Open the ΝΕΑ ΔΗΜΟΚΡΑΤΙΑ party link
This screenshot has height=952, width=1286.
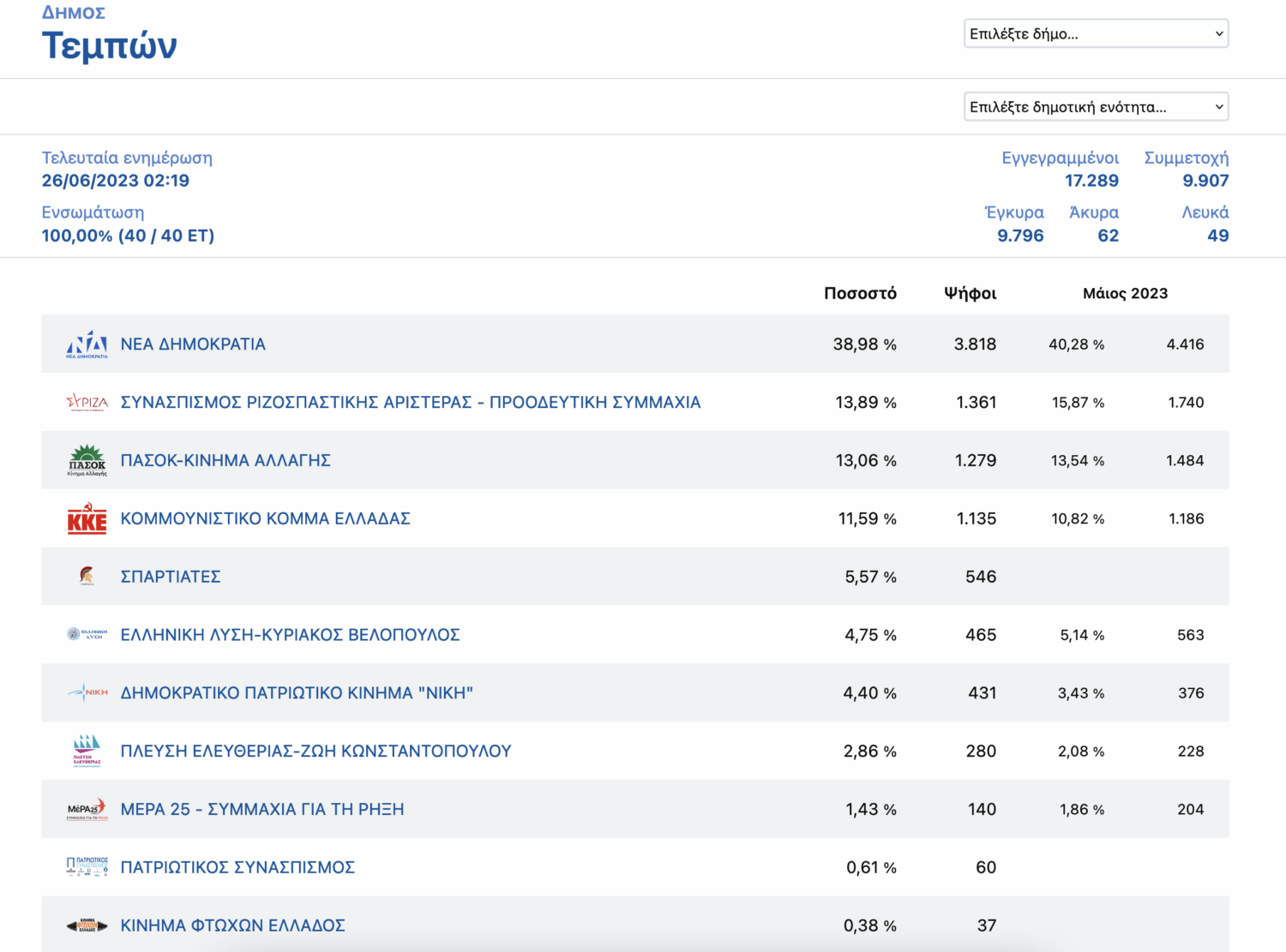tap(193, 344)
